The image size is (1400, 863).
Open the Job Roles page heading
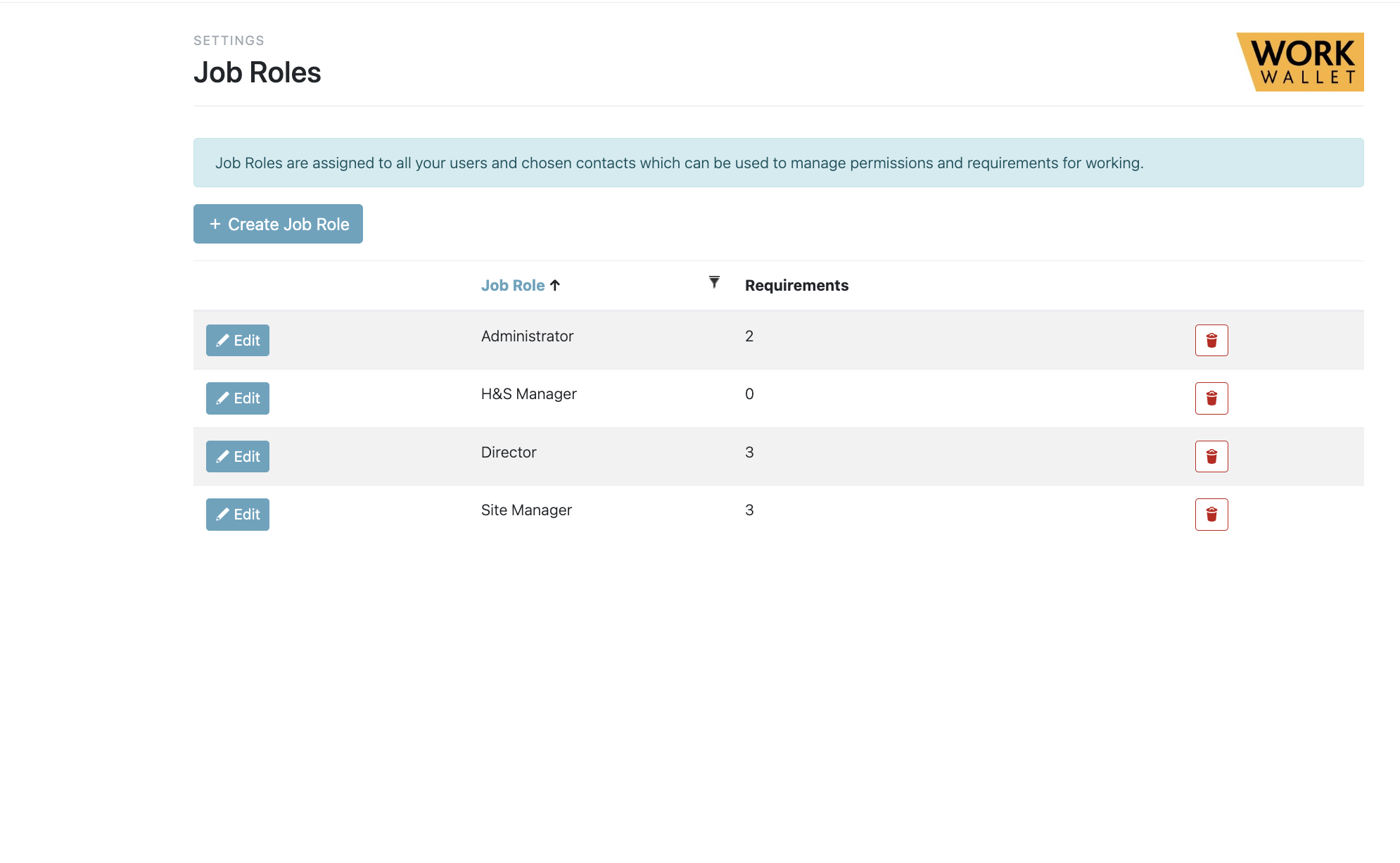point(257,72)
